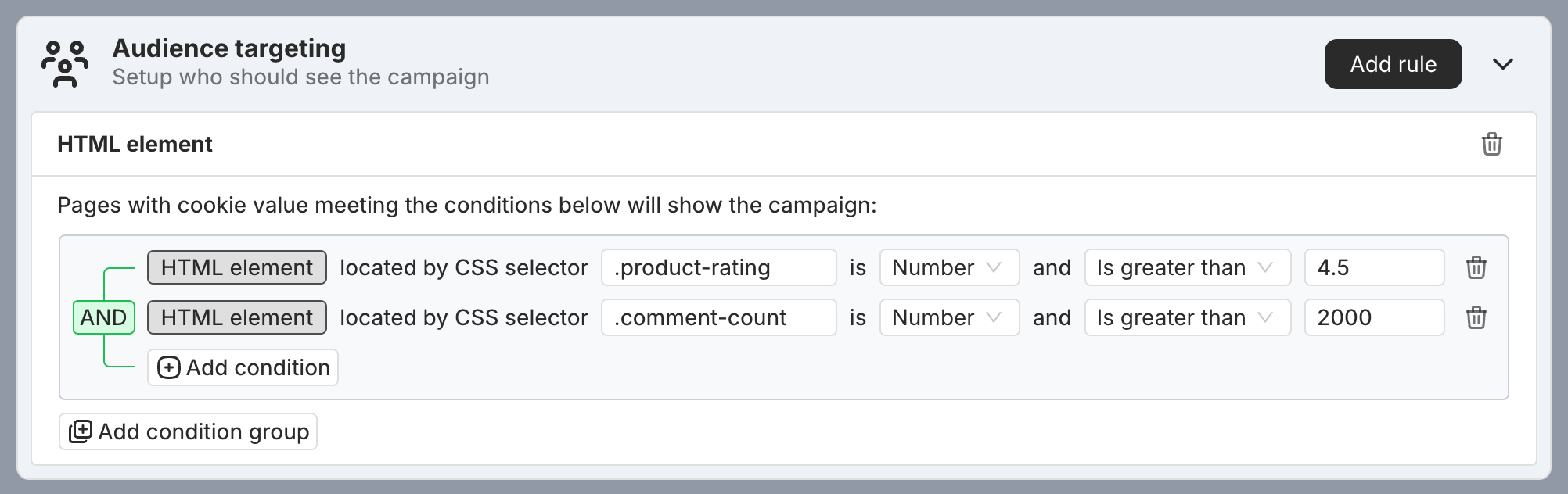Click the Add rule button

1393,64
